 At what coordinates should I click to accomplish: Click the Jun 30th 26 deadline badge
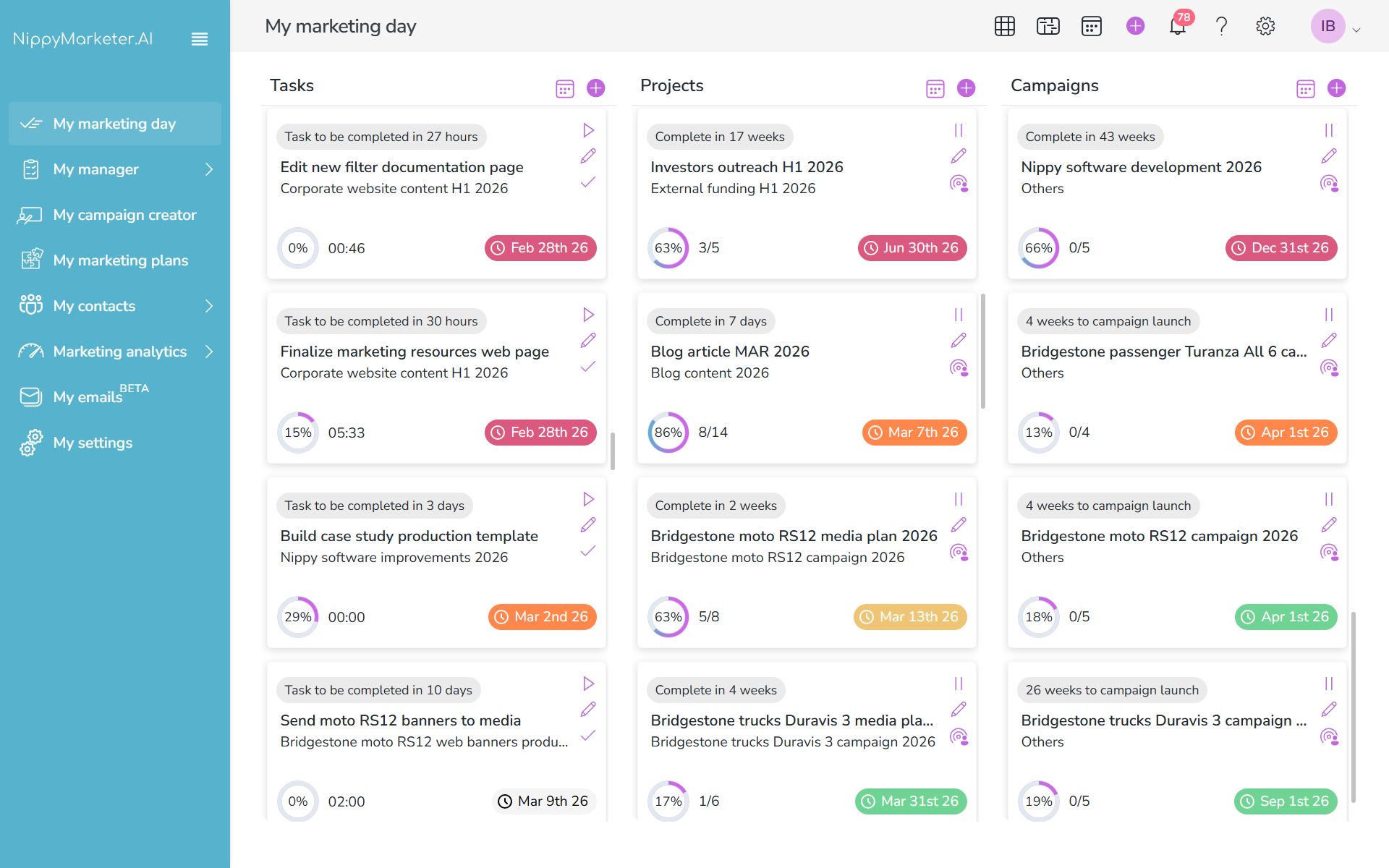tap(912, 248)
